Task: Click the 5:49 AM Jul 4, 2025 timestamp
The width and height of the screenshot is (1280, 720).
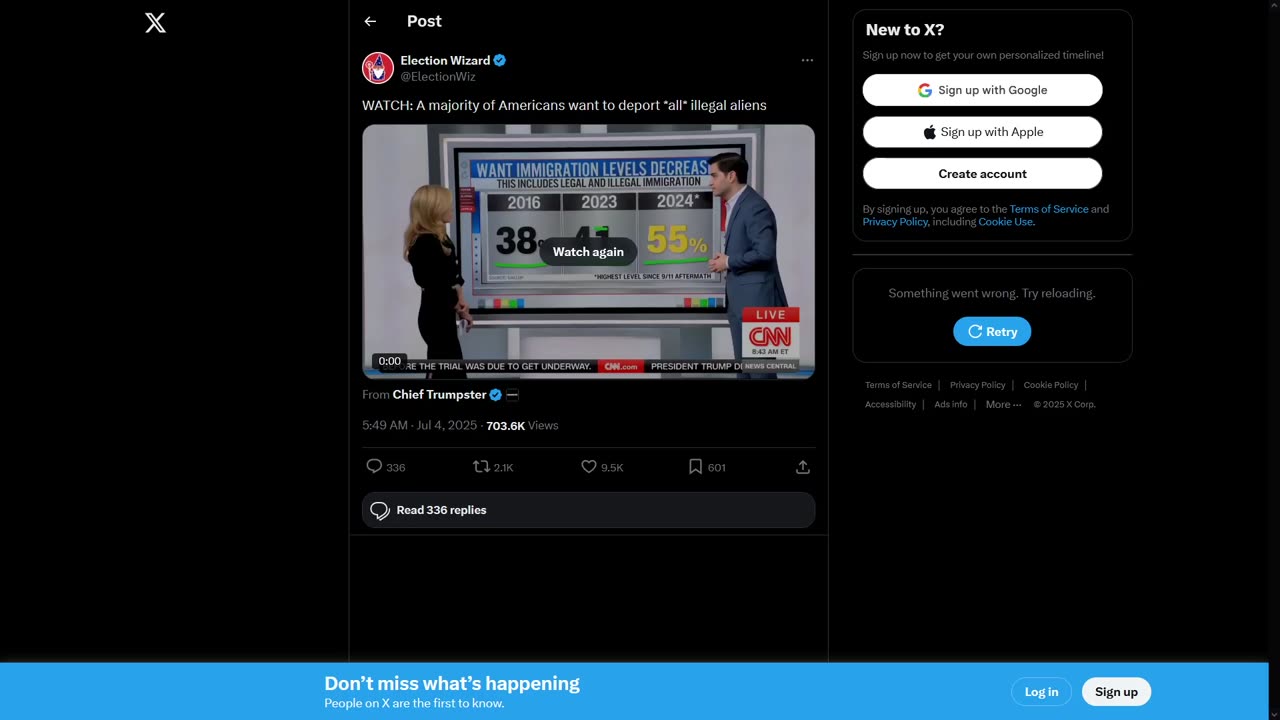Action: pos(419,425)
